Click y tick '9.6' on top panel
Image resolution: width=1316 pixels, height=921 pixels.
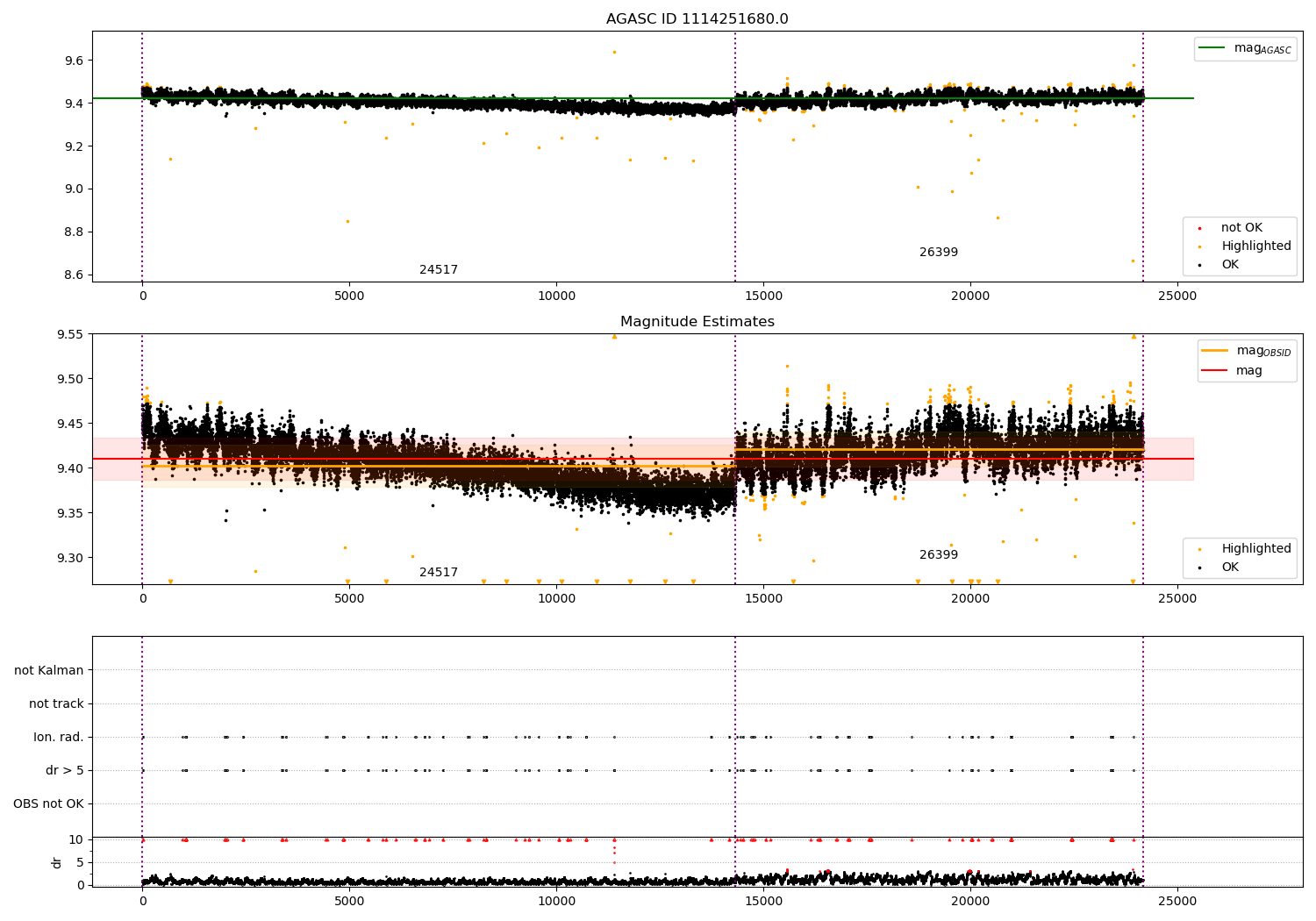click(74, 61)
